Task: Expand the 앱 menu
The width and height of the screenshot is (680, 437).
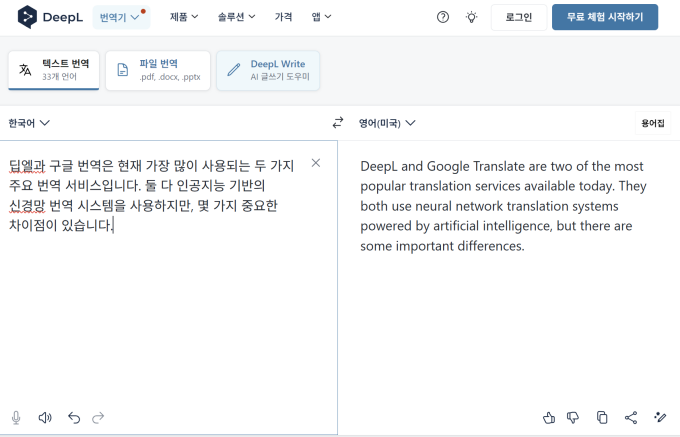Action: pos(321,17)
